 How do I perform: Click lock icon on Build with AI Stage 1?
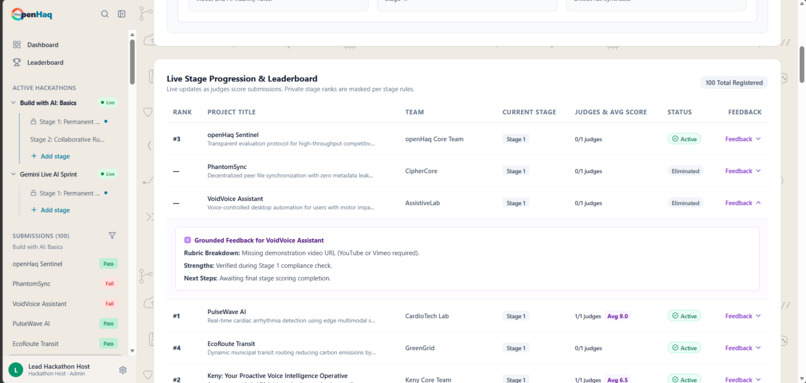[33, 122]
